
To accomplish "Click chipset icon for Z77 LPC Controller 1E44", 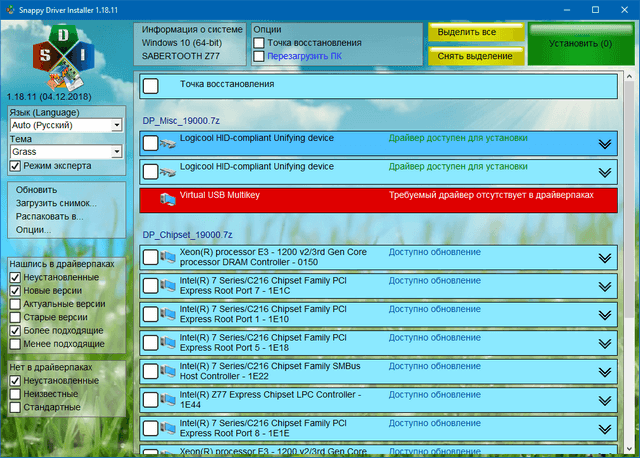I will 168,400.
